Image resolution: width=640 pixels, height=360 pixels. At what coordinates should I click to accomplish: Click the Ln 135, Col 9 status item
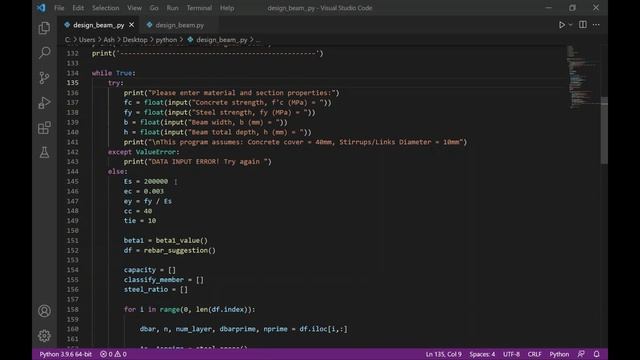tap(443, 354)
